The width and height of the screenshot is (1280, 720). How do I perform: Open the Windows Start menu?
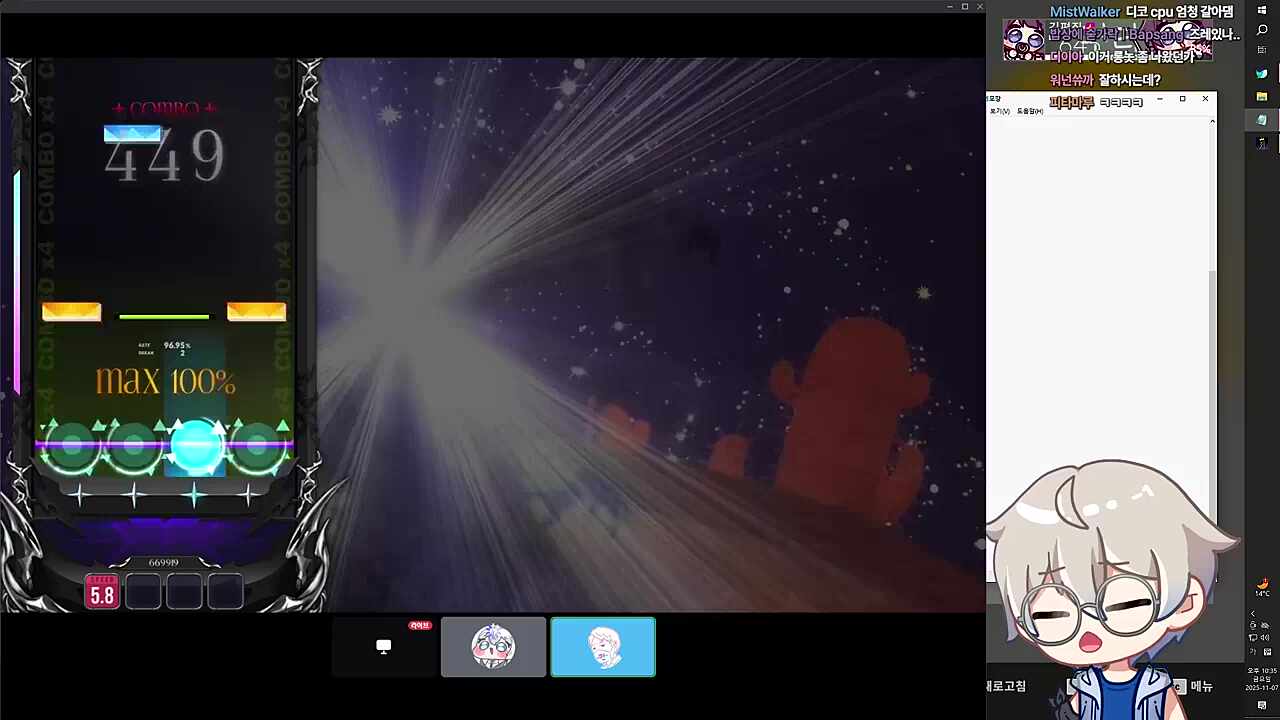[1262, 10]
